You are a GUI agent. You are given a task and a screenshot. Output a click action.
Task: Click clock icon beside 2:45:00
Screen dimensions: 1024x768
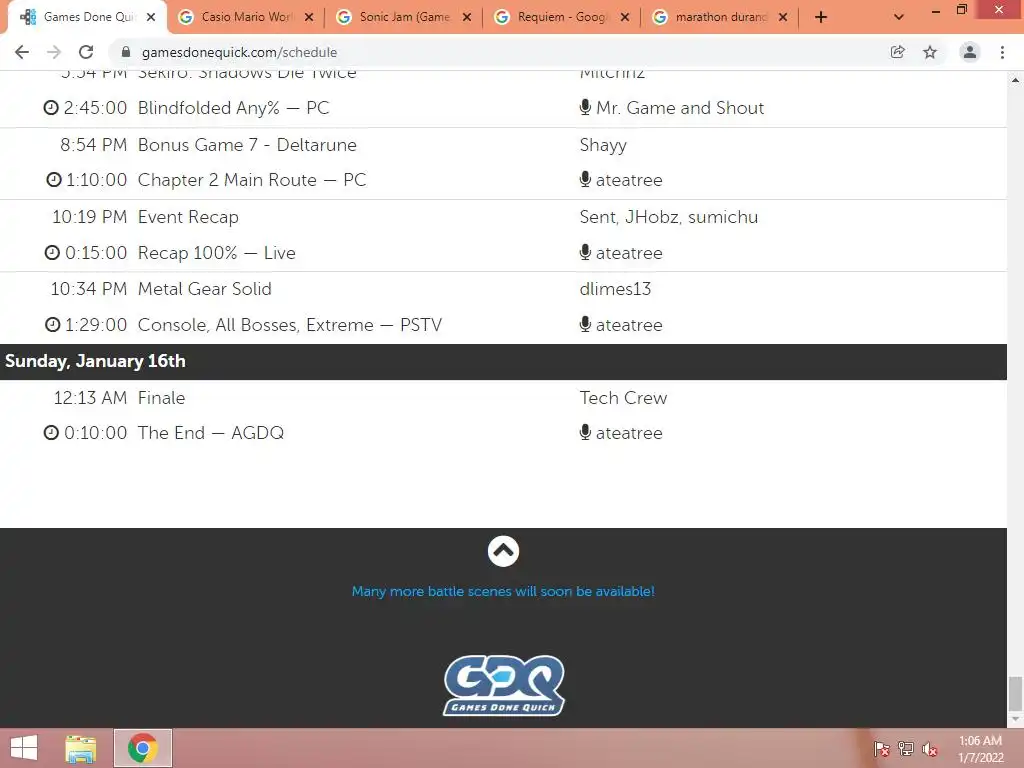pyautogui.click(x=51, y=107)
